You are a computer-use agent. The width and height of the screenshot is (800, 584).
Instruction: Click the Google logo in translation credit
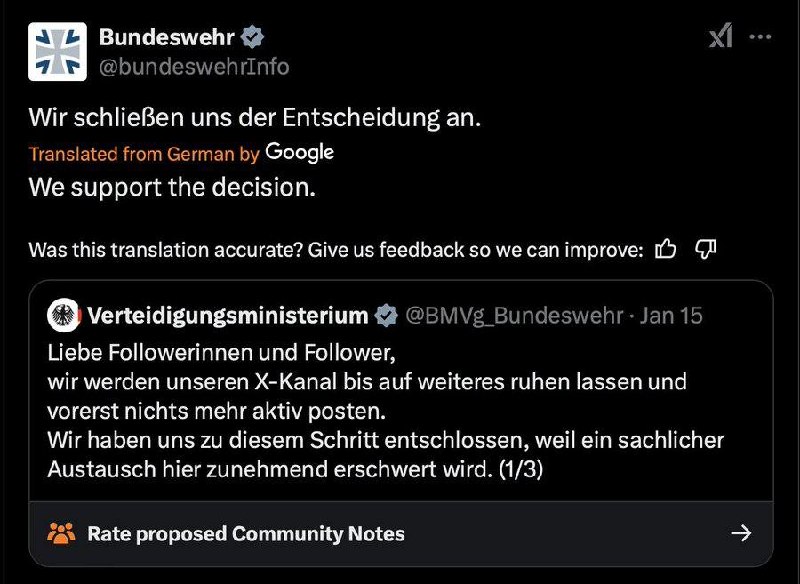(300, 153)
